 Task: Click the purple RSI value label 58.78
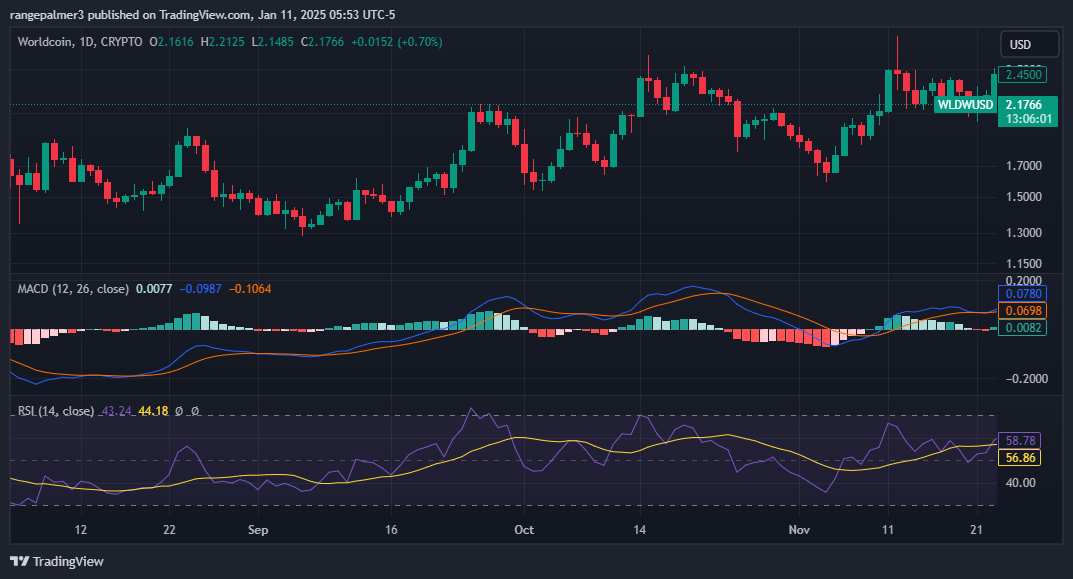1019,440
